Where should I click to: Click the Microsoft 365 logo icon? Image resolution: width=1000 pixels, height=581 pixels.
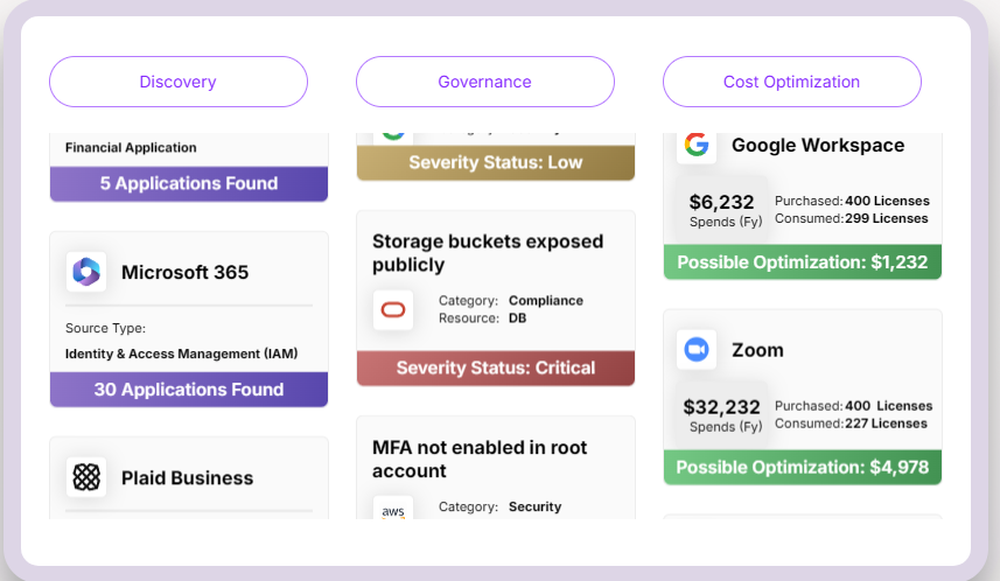point(87,272)
